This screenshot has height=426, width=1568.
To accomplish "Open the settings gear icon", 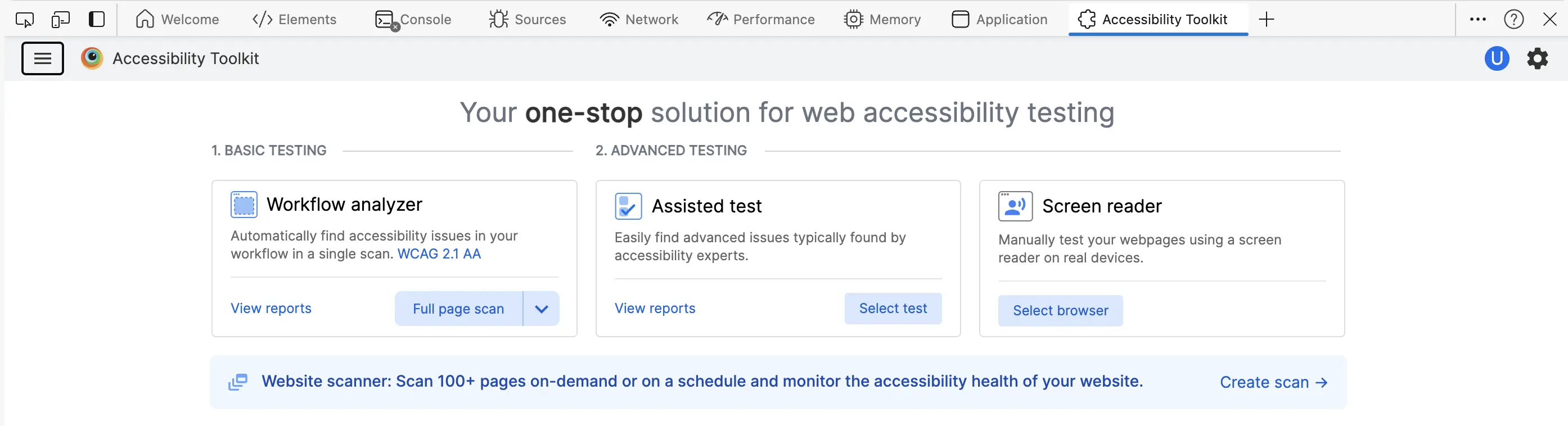I will (x=1537, y=58).
